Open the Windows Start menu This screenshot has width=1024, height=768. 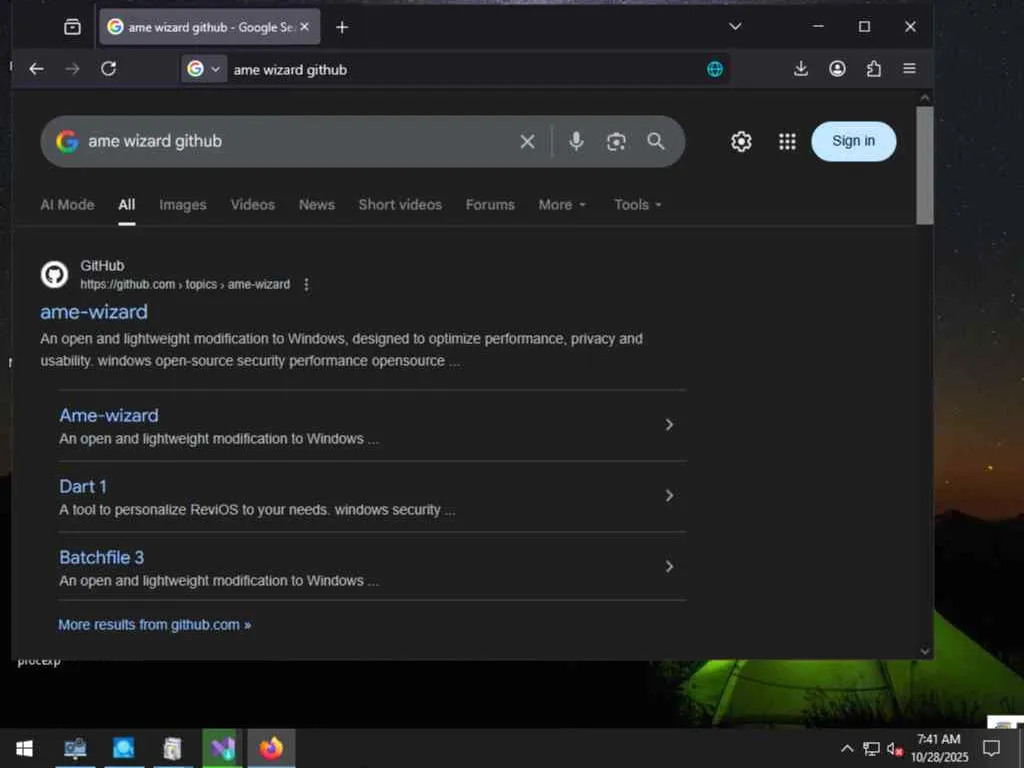pos(24,748)
